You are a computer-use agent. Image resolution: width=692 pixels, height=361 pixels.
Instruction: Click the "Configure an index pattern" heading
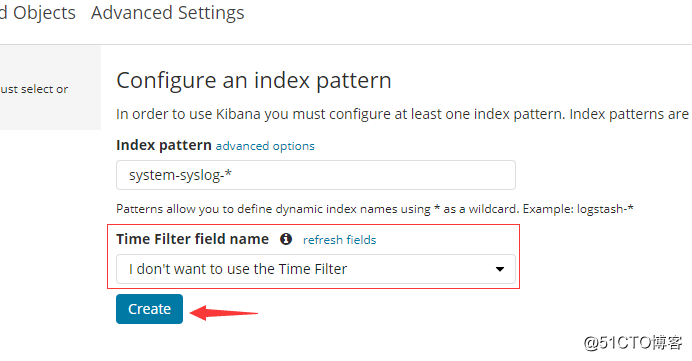[254, 80]
